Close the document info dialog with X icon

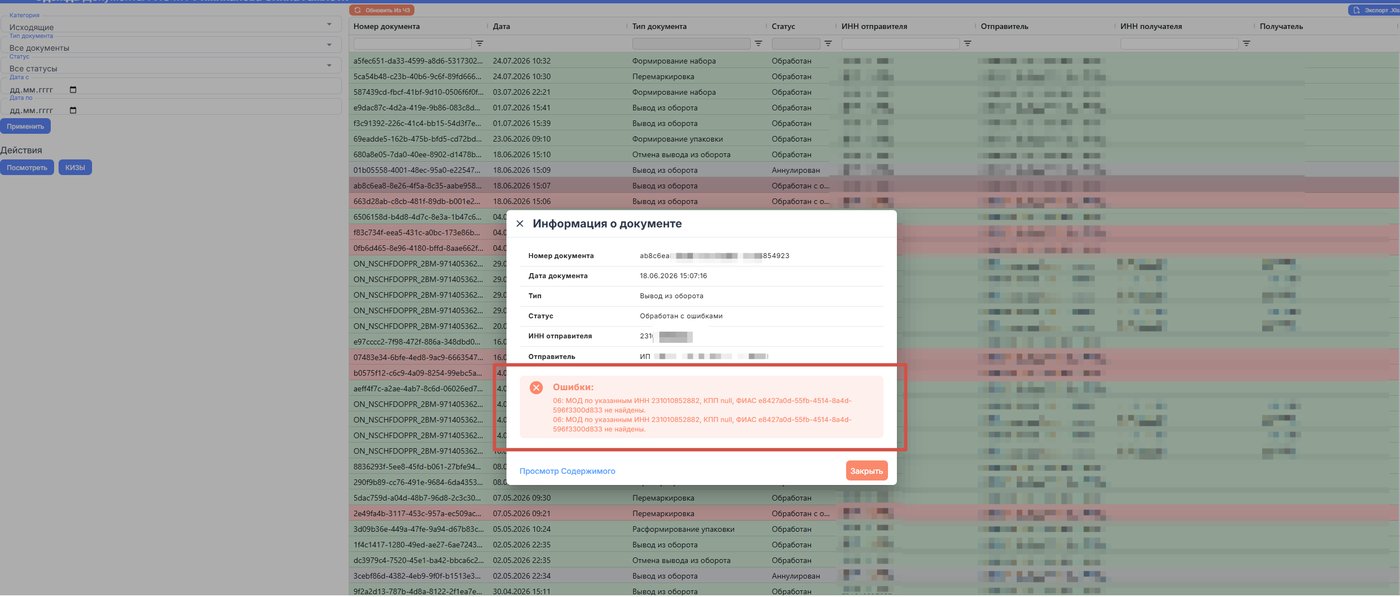click(519, 224)
